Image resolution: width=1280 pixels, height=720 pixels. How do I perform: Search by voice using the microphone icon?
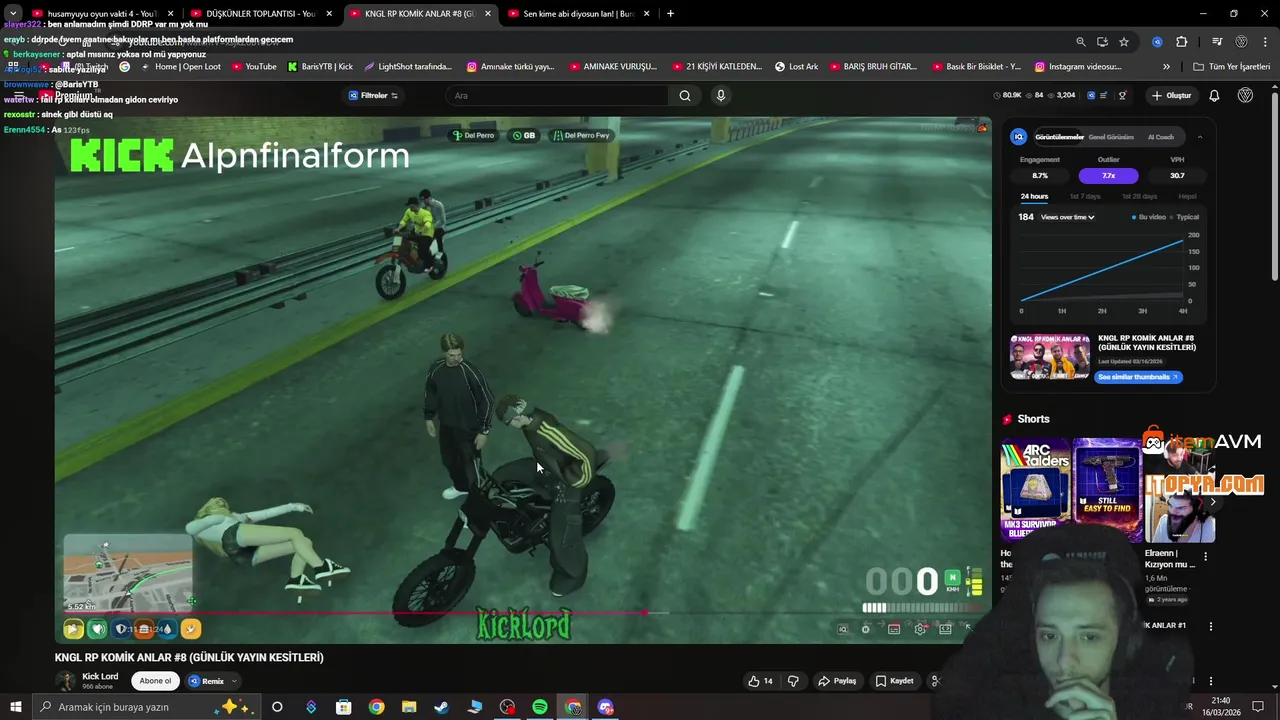coord(720,95)
